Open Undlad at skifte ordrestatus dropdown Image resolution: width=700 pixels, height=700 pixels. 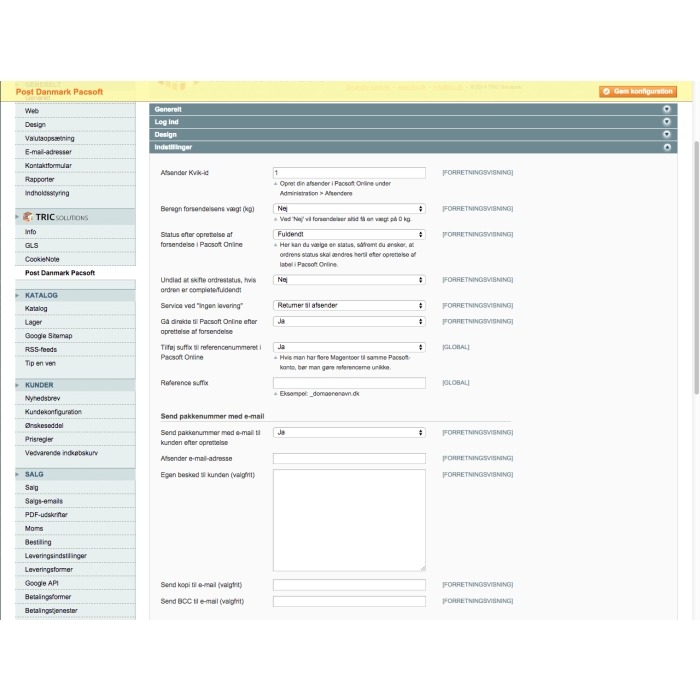point(349,280)
